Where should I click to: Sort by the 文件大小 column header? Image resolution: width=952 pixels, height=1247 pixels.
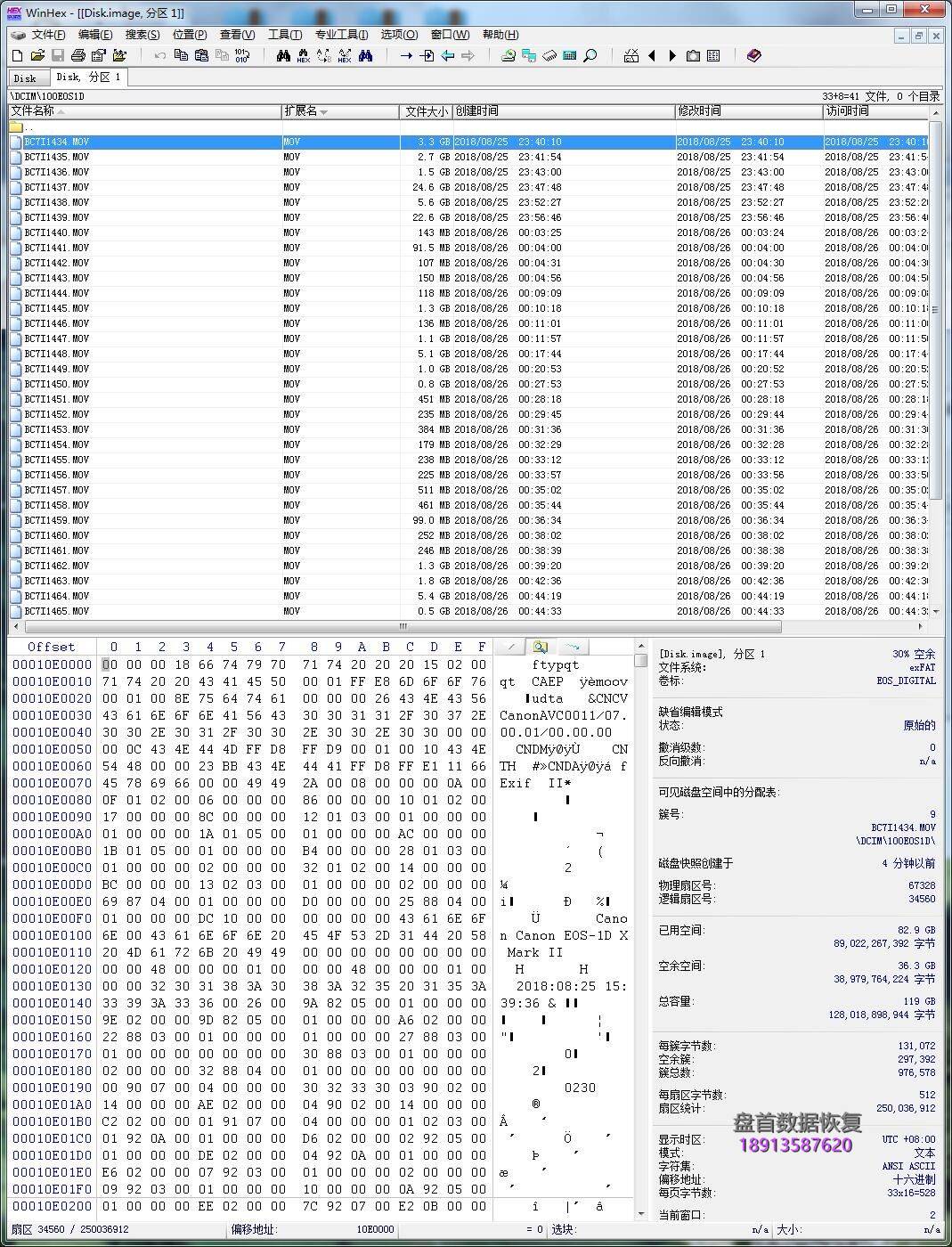coord(426,111)
